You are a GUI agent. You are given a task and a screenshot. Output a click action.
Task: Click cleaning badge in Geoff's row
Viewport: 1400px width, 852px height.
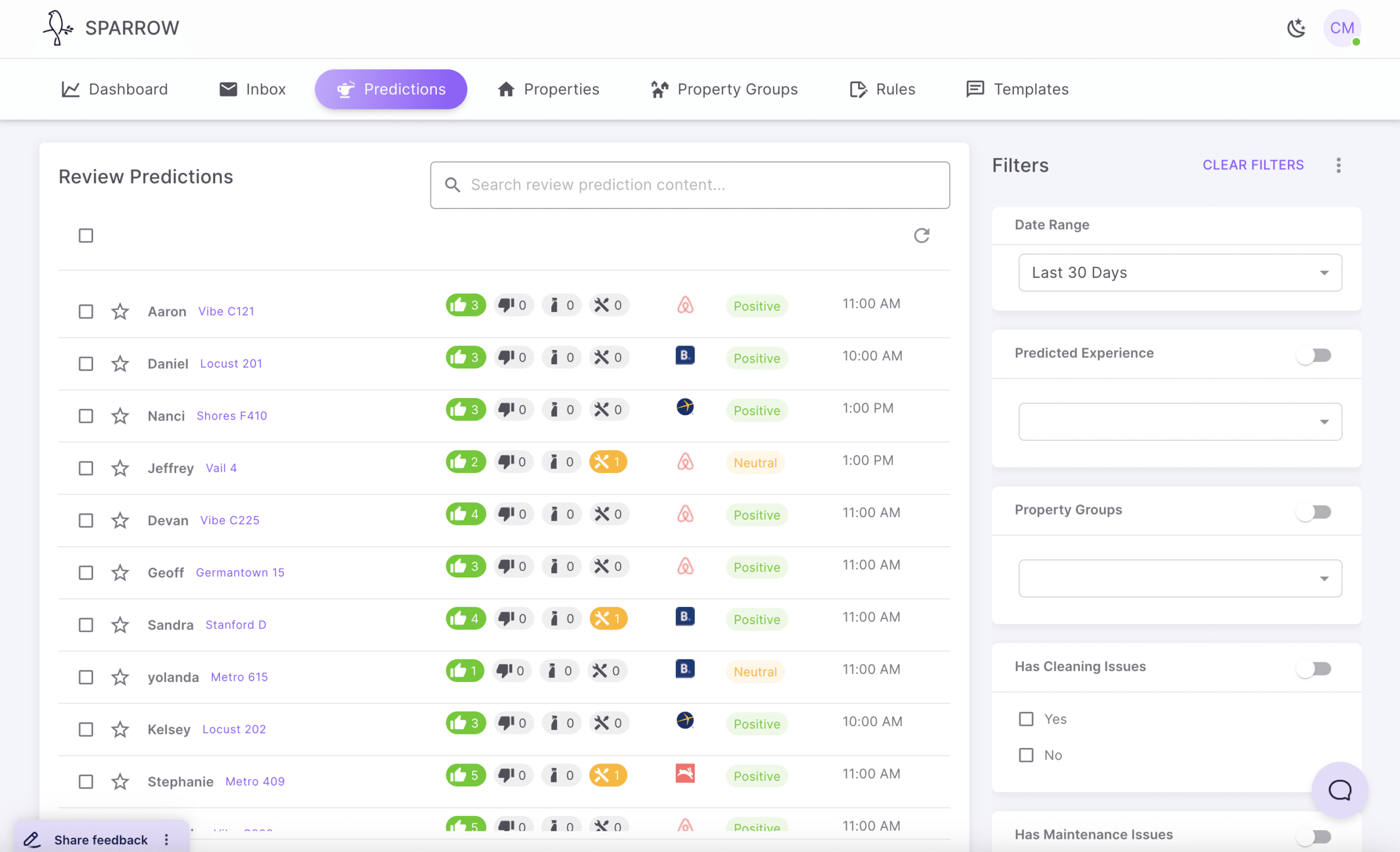click(561, 567)
